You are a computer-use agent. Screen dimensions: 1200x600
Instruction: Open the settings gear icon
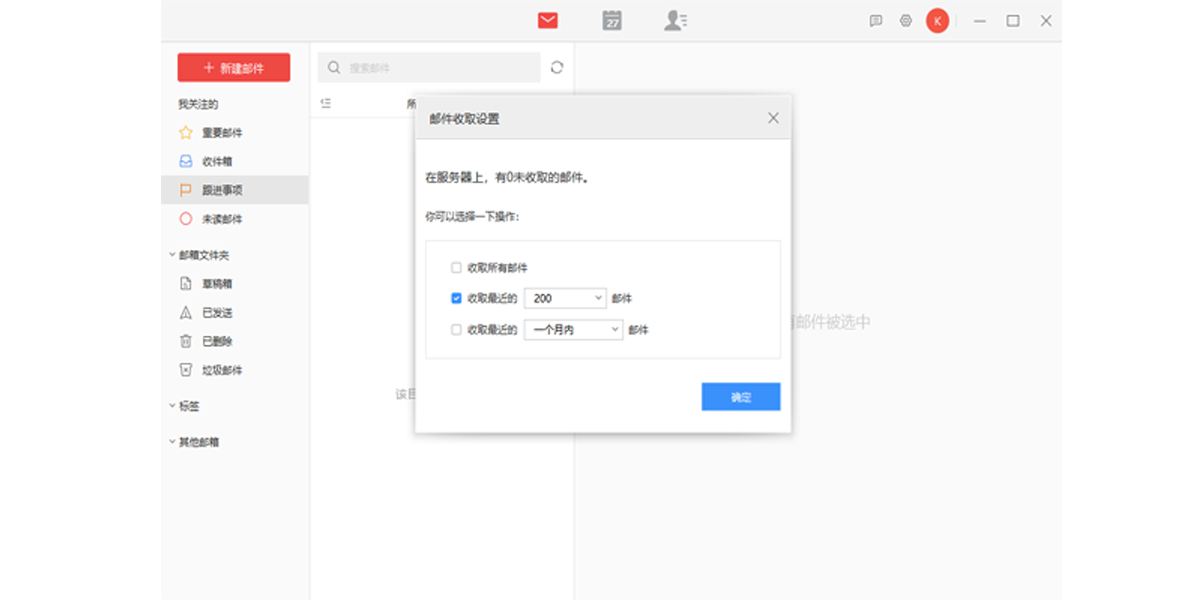tap(905, 20)
